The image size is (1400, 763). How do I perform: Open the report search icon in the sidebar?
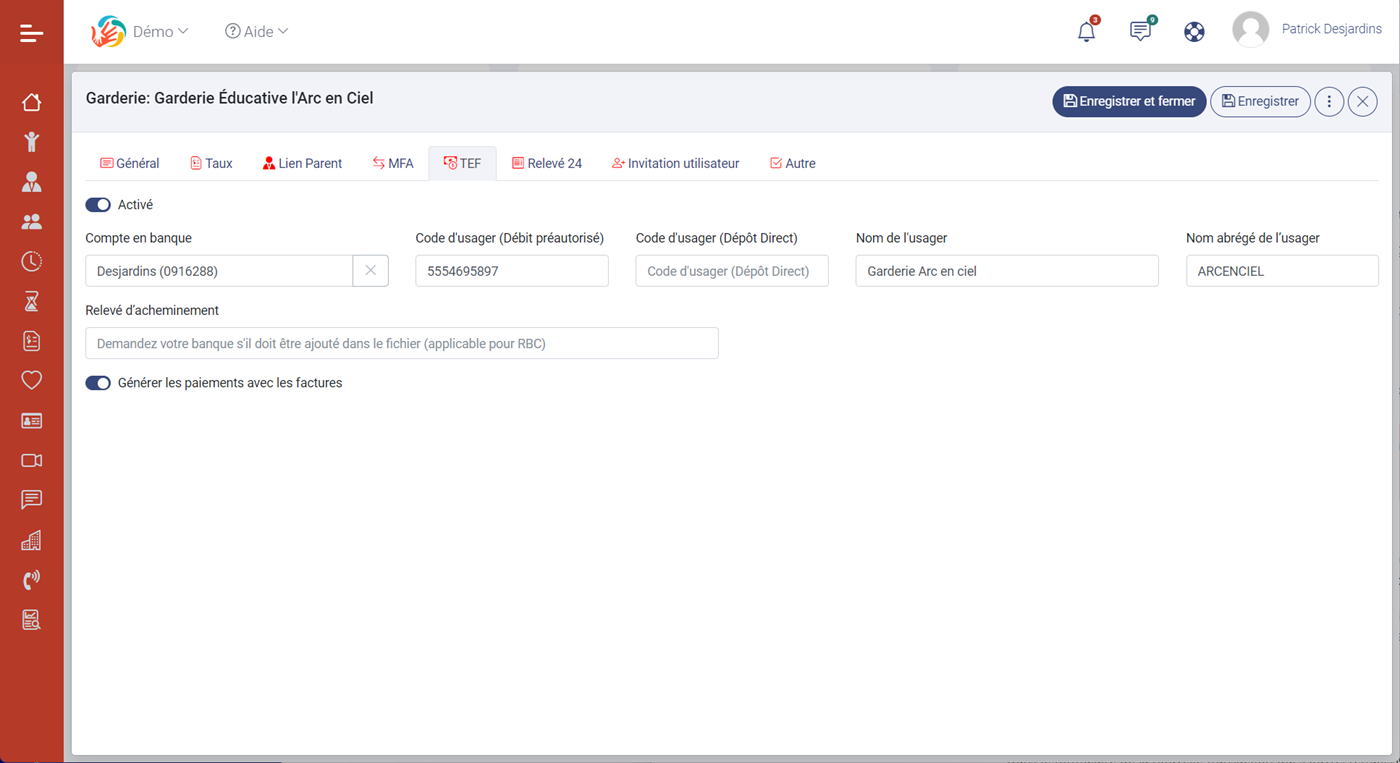tap(31, 620)
